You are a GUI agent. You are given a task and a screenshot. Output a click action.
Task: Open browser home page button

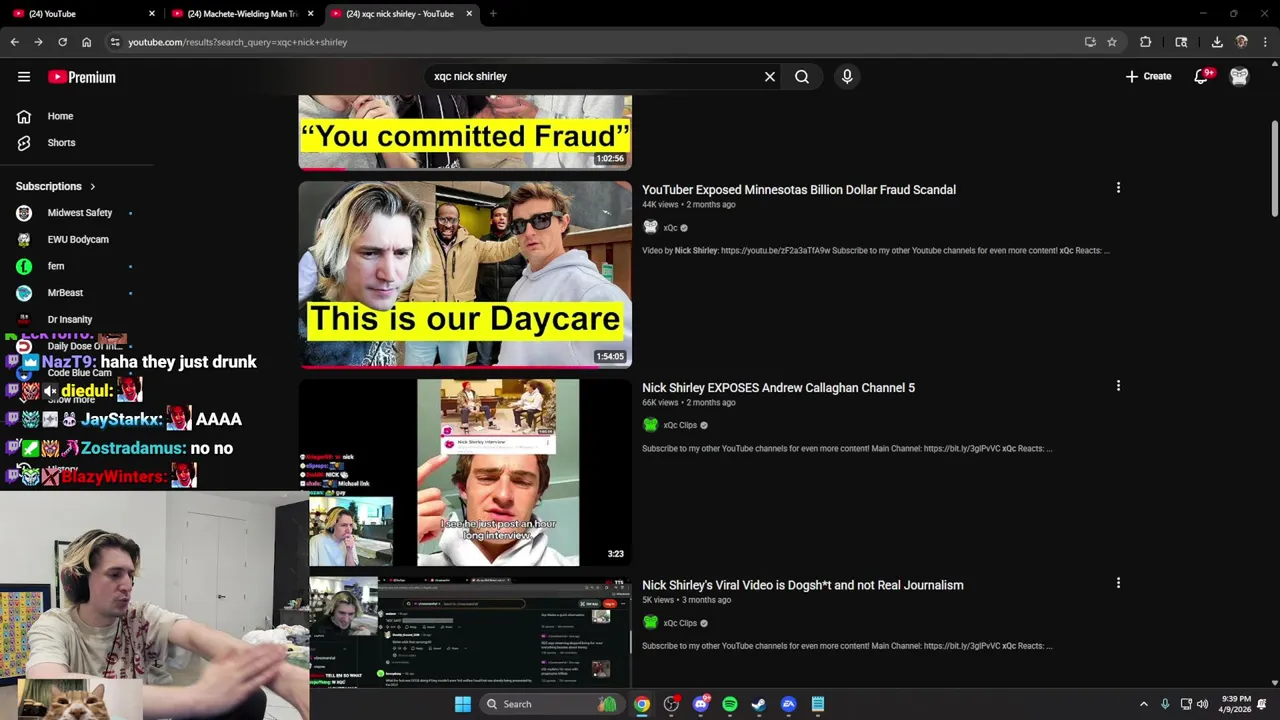87,42
